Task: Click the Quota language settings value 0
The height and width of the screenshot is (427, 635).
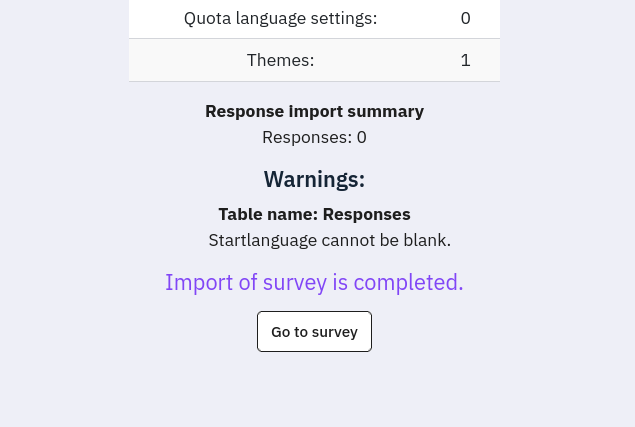Action: pos(465,18)
